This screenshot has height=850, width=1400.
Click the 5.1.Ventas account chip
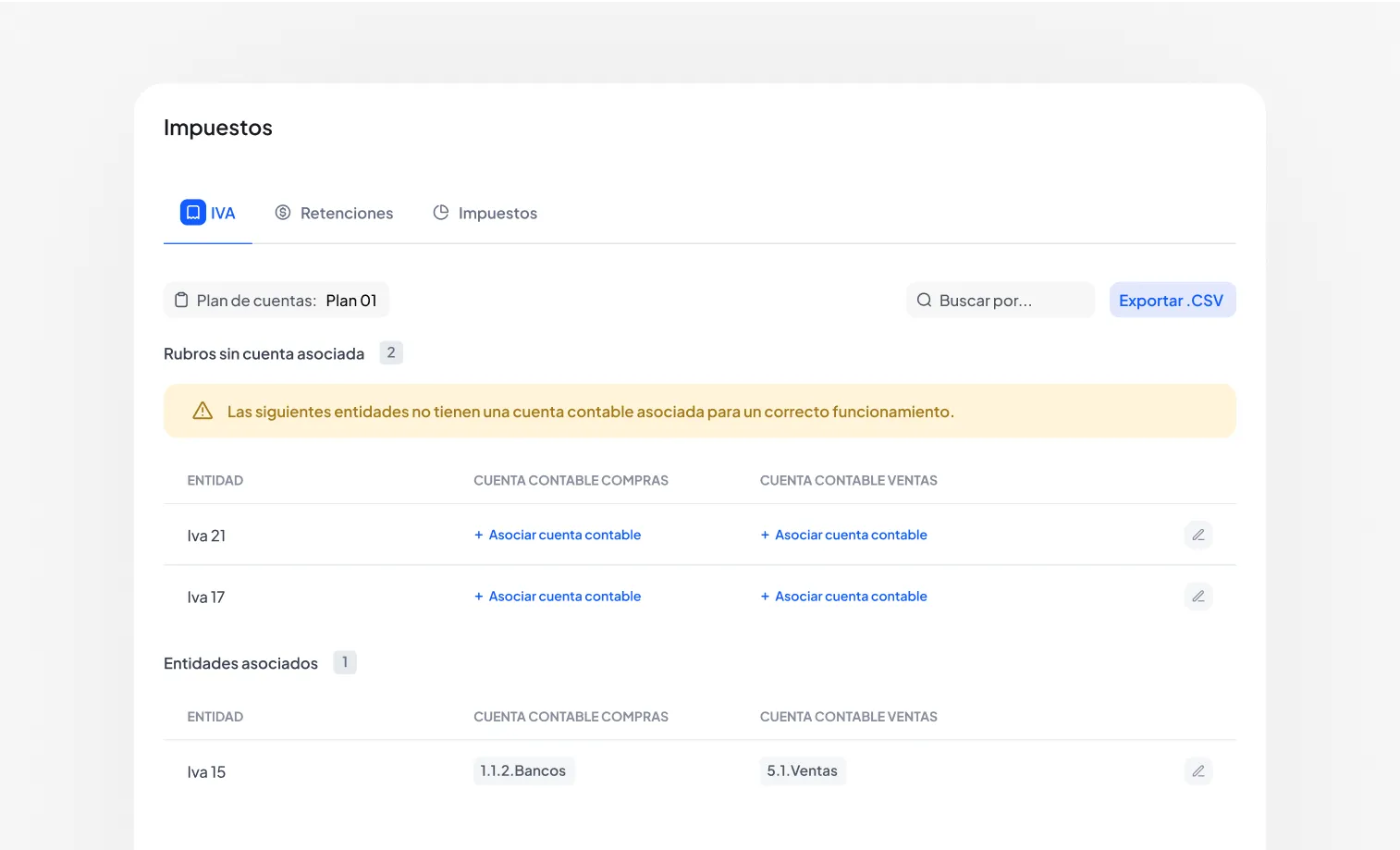pos(803,771)
